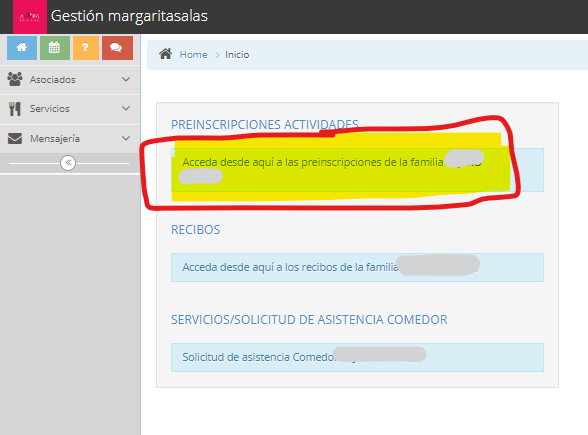588x435 pixels.
Task: Click the Asociados people icon
Action: point(15,79)
